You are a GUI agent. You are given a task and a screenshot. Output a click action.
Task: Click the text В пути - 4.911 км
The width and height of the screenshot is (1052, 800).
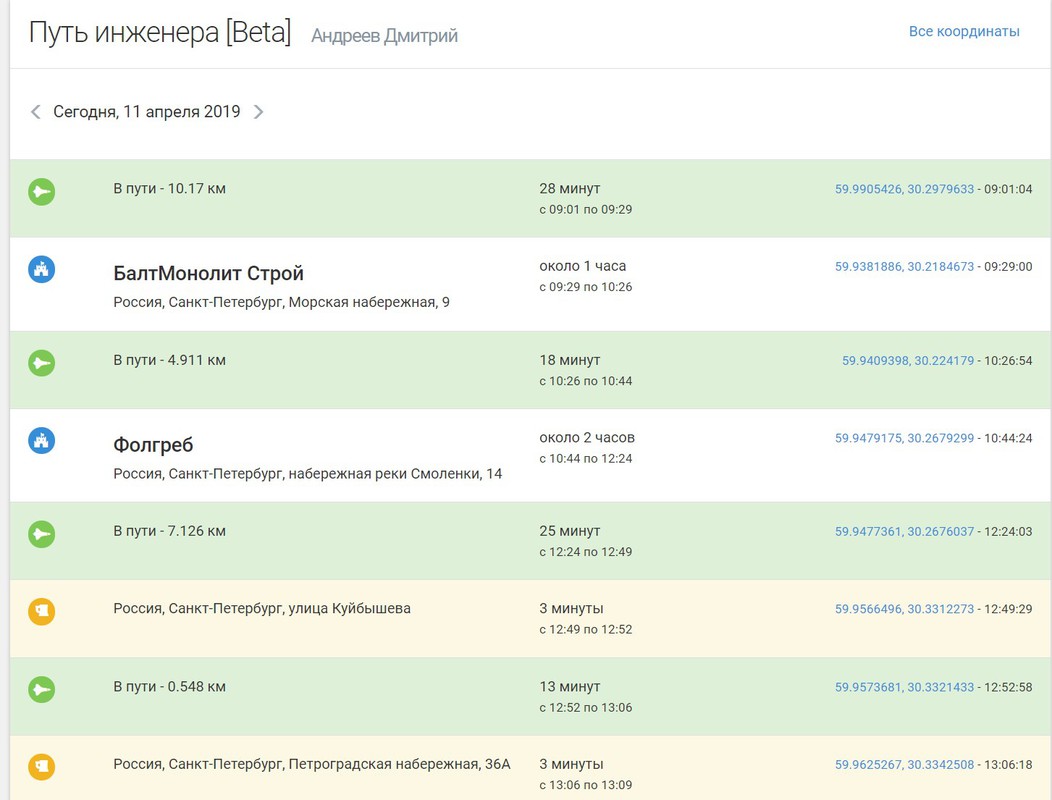[169, 360]
